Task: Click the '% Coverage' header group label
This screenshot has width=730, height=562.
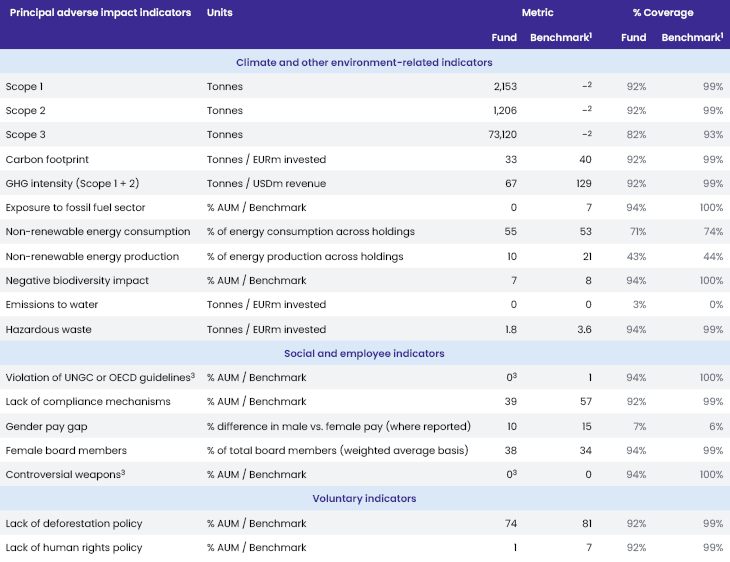Action: point(663,13)
